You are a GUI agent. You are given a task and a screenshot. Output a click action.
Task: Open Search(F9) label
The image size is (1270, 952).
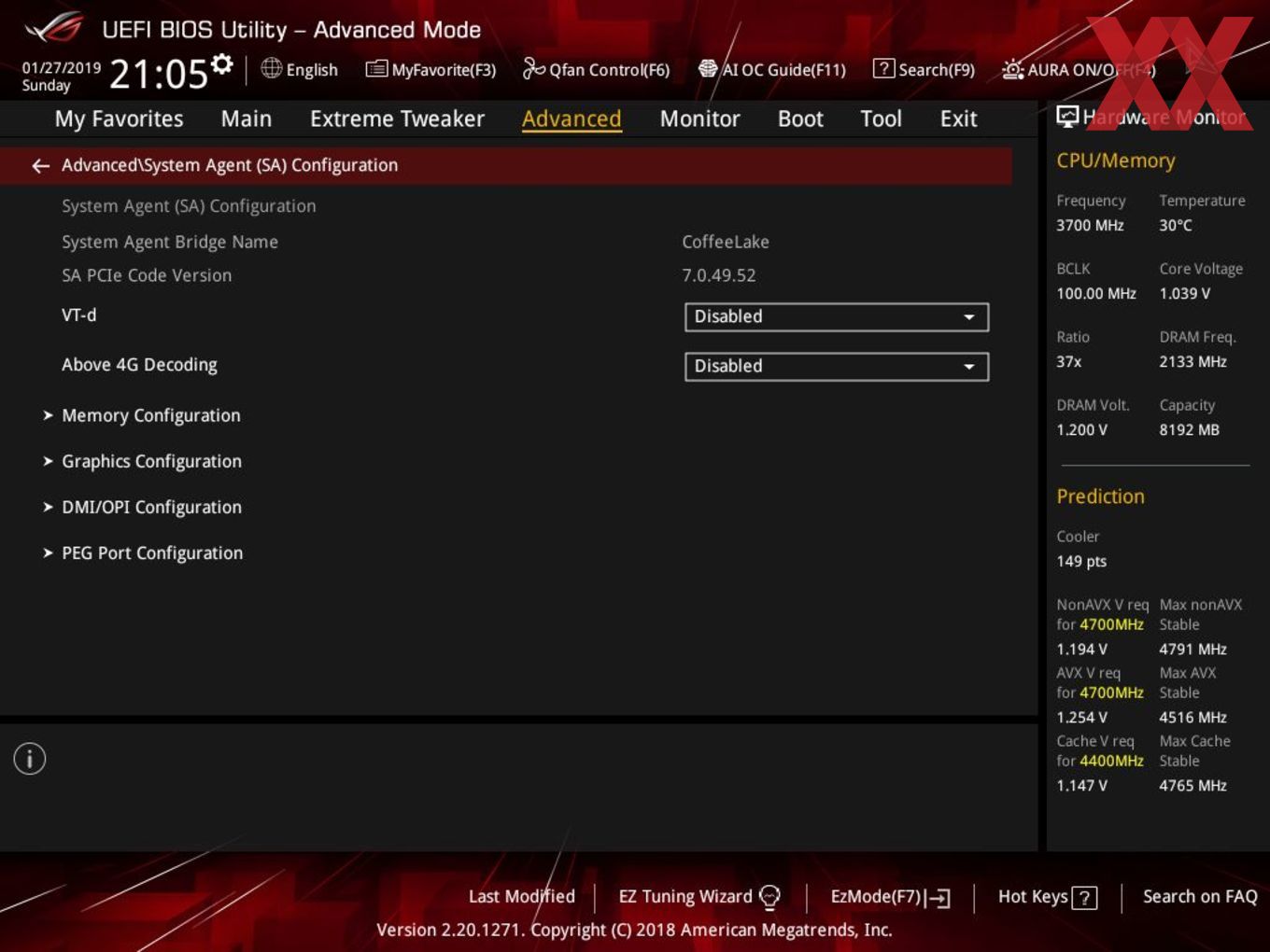(937, 70)
